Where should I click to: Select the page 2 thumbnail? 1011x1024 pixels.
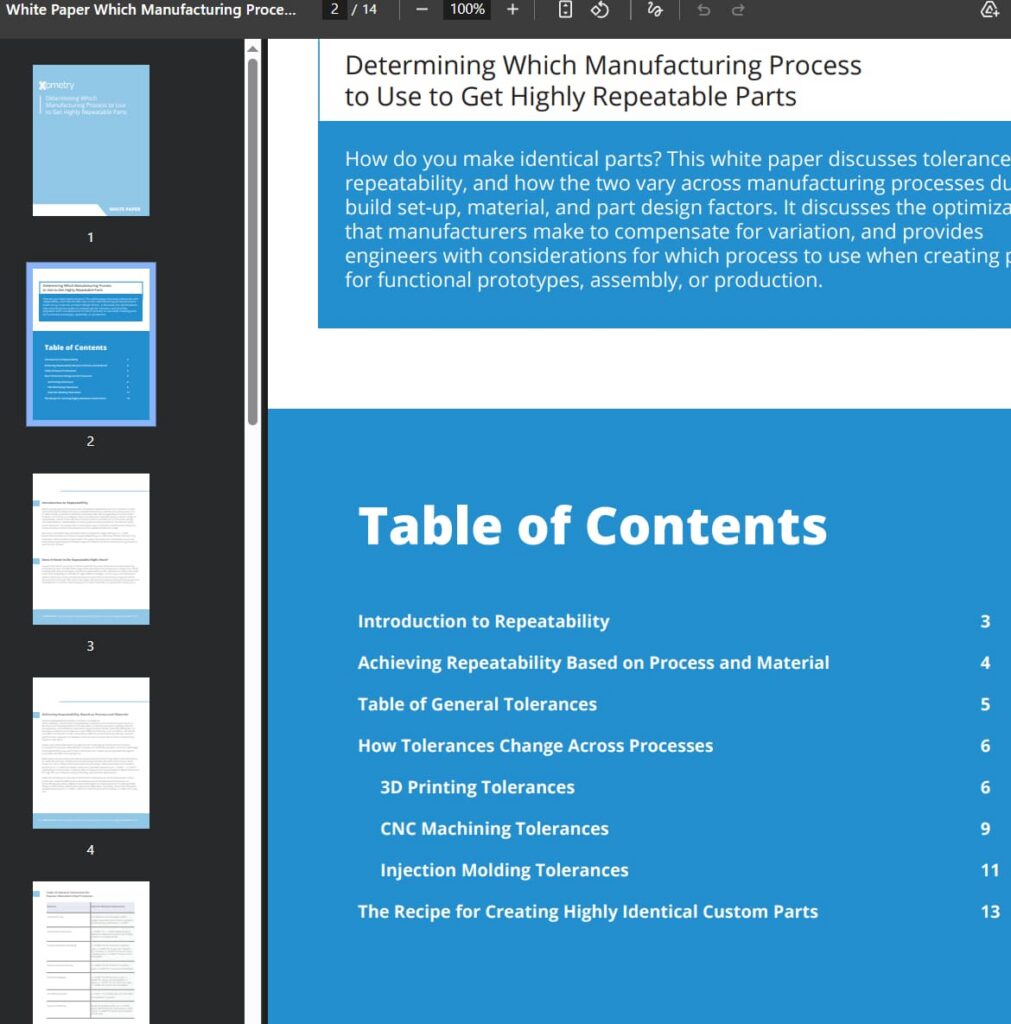[91, 344]
